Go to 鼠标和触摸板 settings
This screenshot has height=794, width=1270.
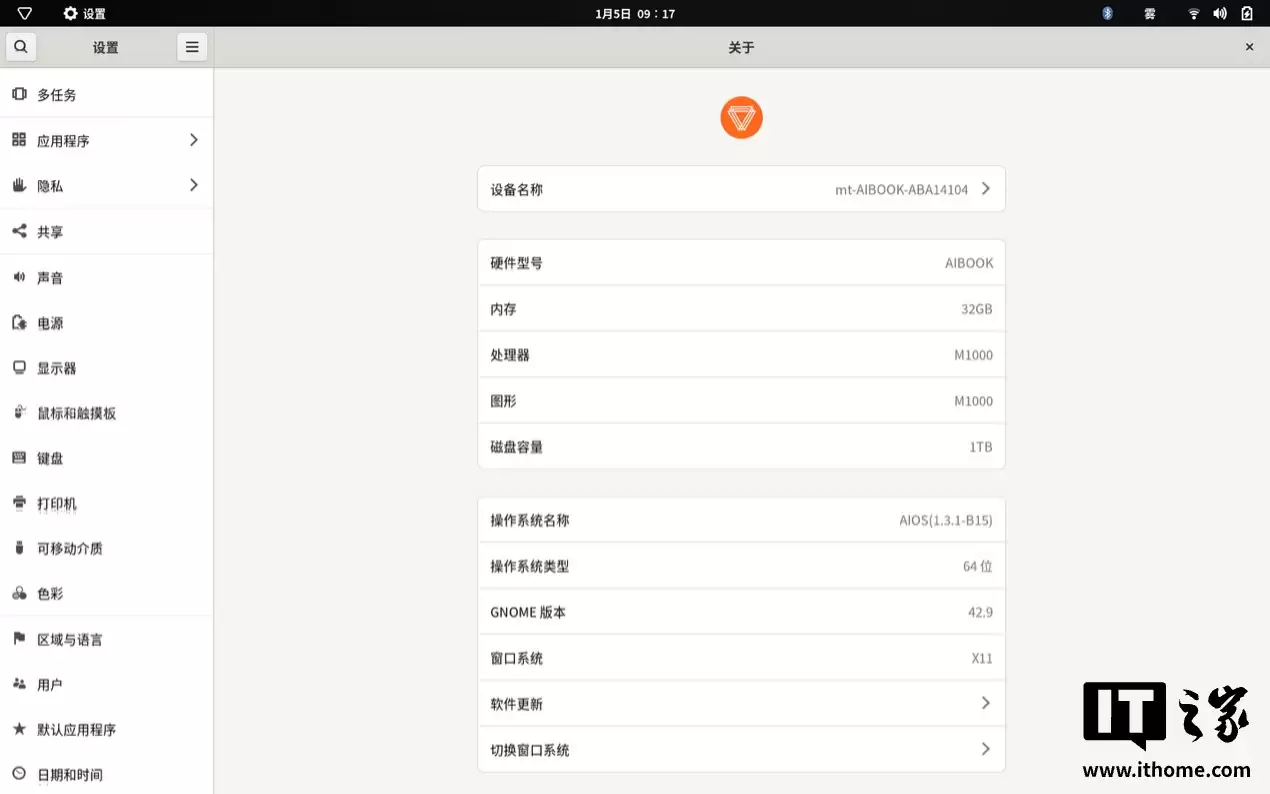click(77, 413)
